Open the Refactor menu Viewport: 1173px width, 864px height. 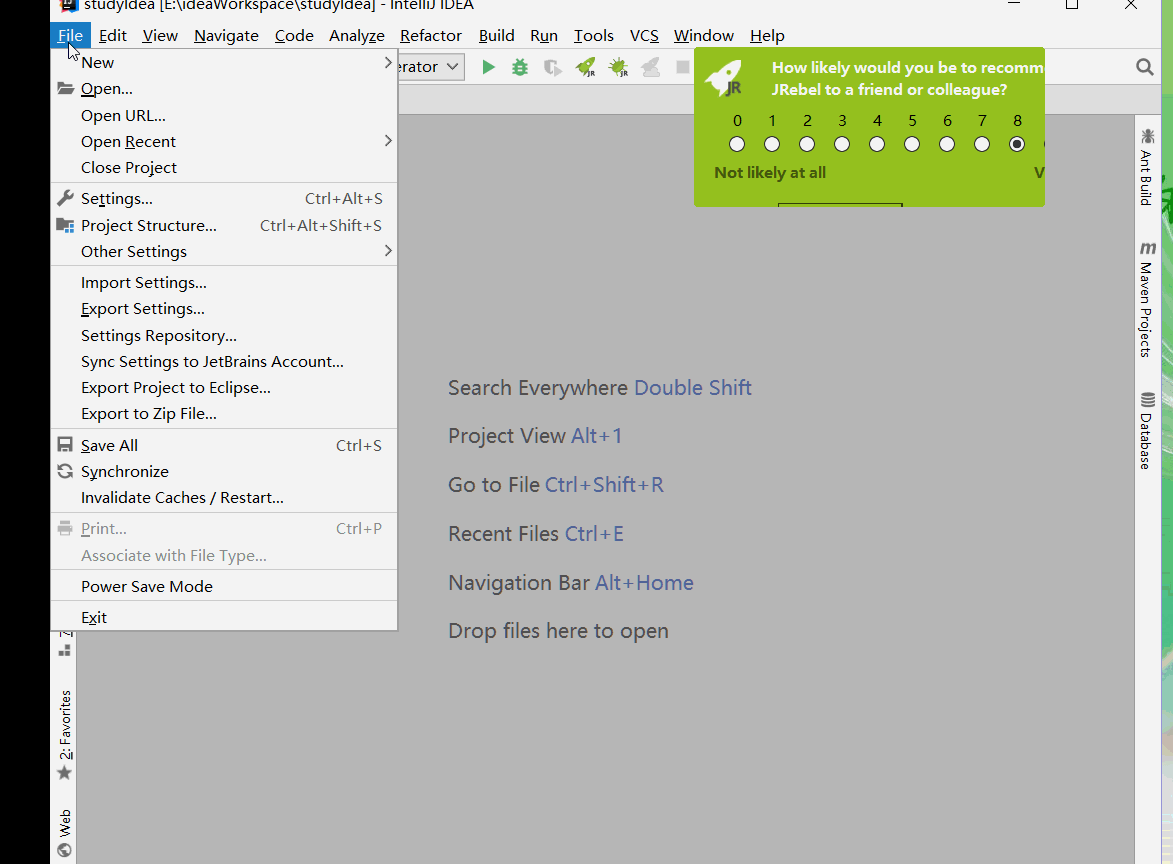click(x=431, y=35)
